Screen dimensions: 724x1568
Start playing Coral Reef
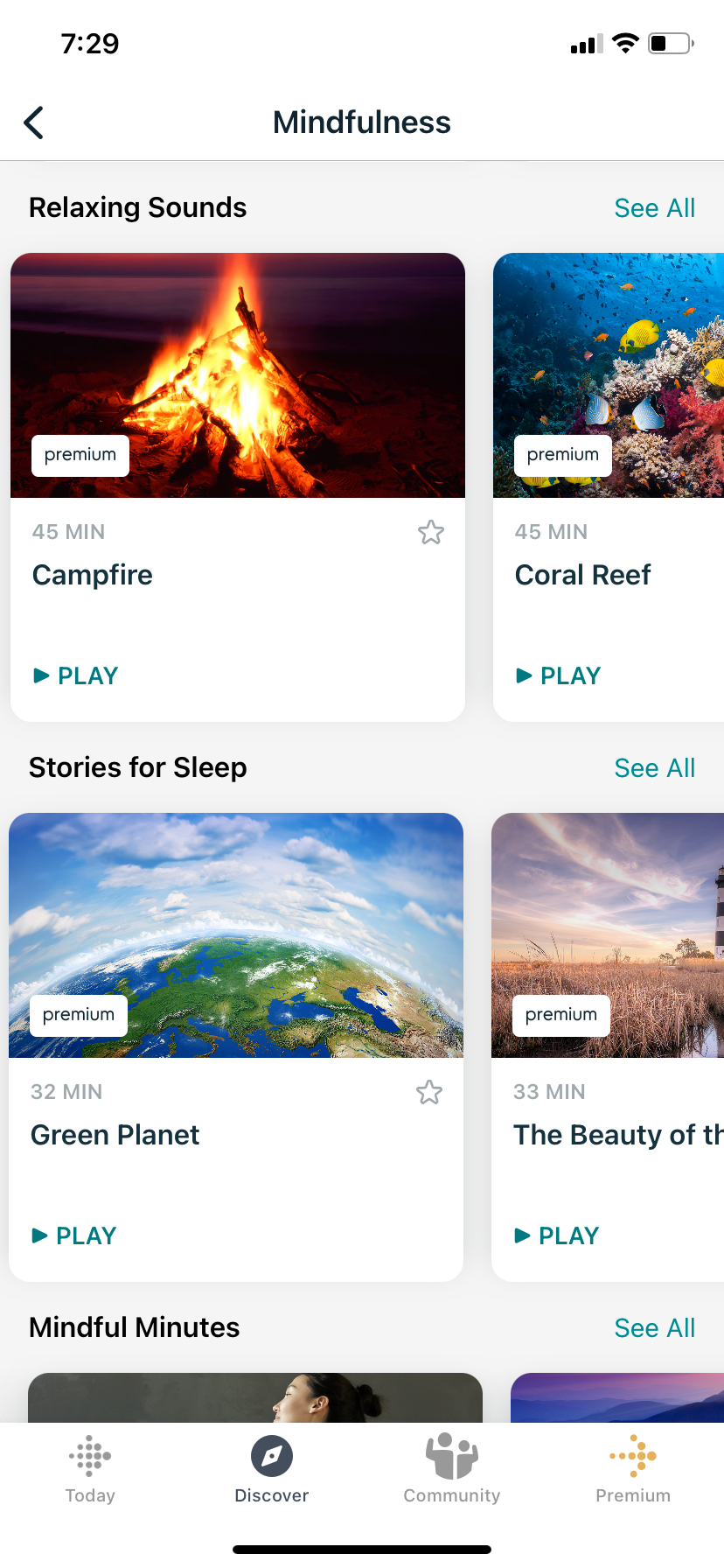pos(557,675)
